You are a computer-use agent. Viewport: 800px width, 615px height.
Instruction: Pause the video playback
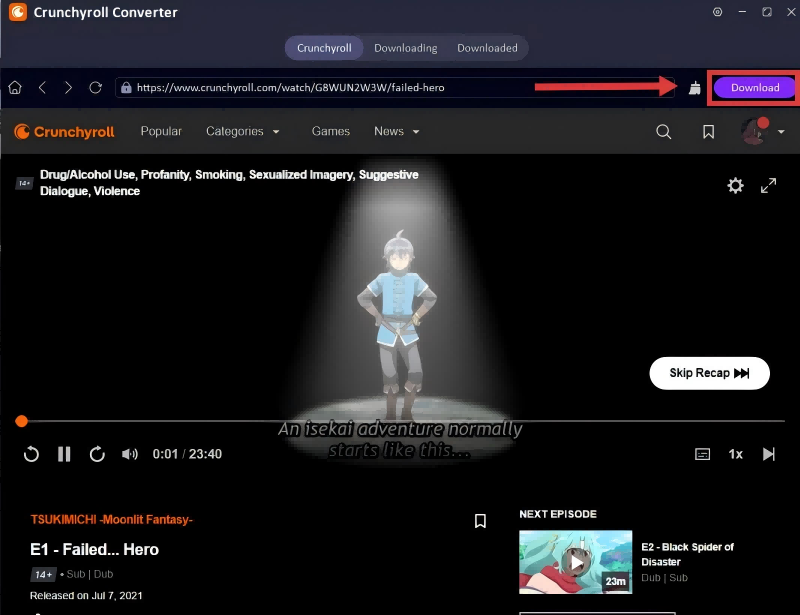click(64, 454)
